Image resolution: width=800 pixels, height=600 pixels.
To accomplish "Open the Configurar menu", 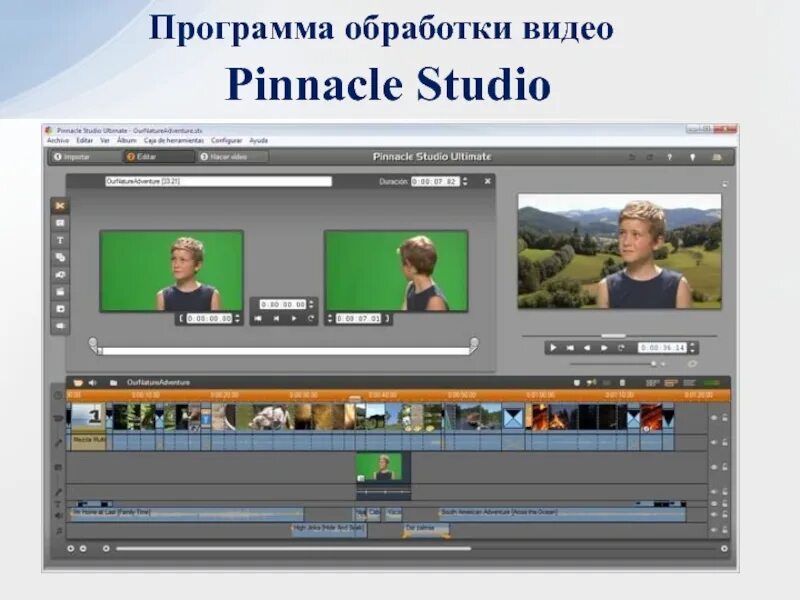I will click(x=227, y=140).
